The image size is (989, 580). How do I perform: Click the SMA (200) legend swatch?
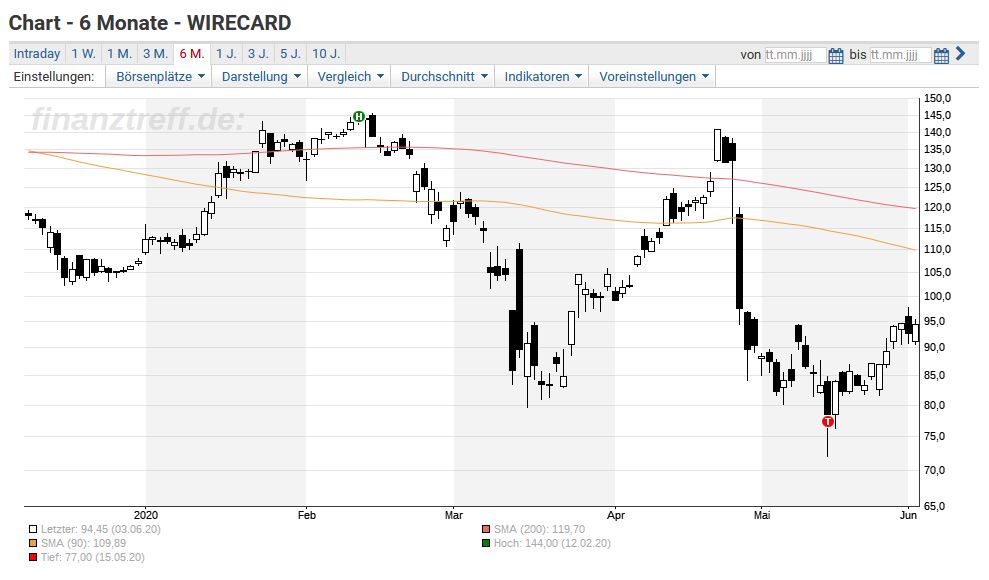[x=486, y=530]
